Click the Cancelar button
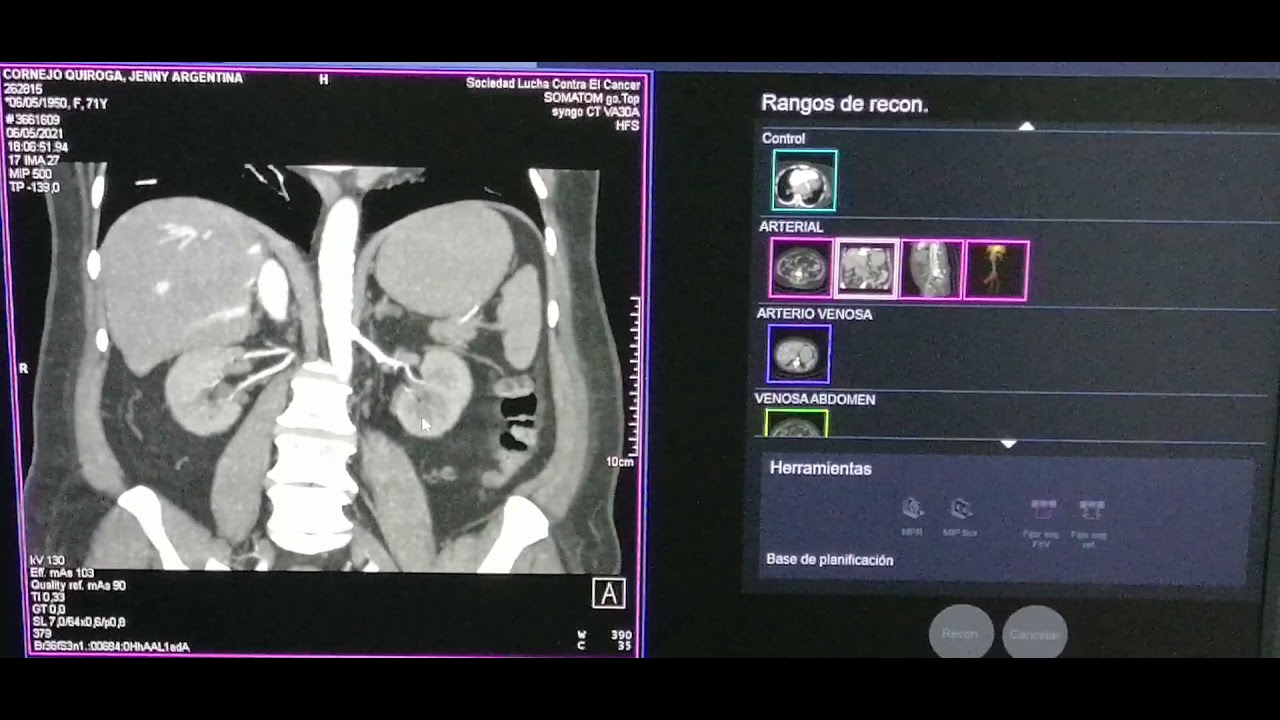The height and width of the screenshot is (720, 1280). tap(1035, 634)
